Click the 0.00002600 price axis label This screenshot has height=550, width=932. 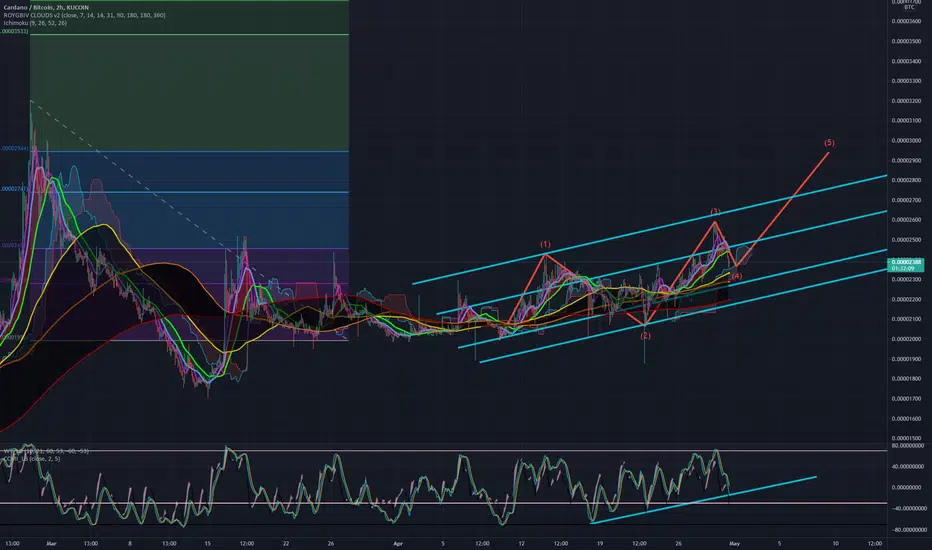coord(906,220)
